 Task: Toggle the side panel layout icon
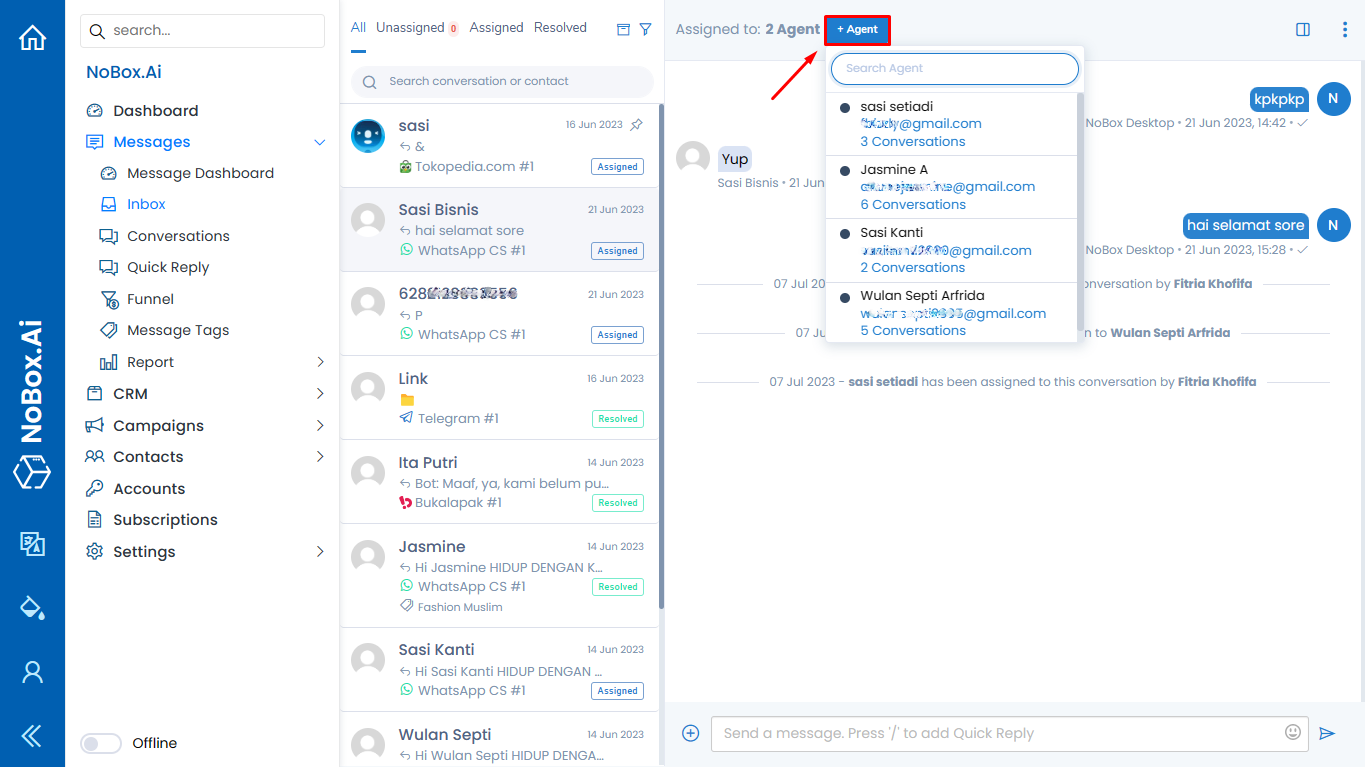coord(1303,29)
